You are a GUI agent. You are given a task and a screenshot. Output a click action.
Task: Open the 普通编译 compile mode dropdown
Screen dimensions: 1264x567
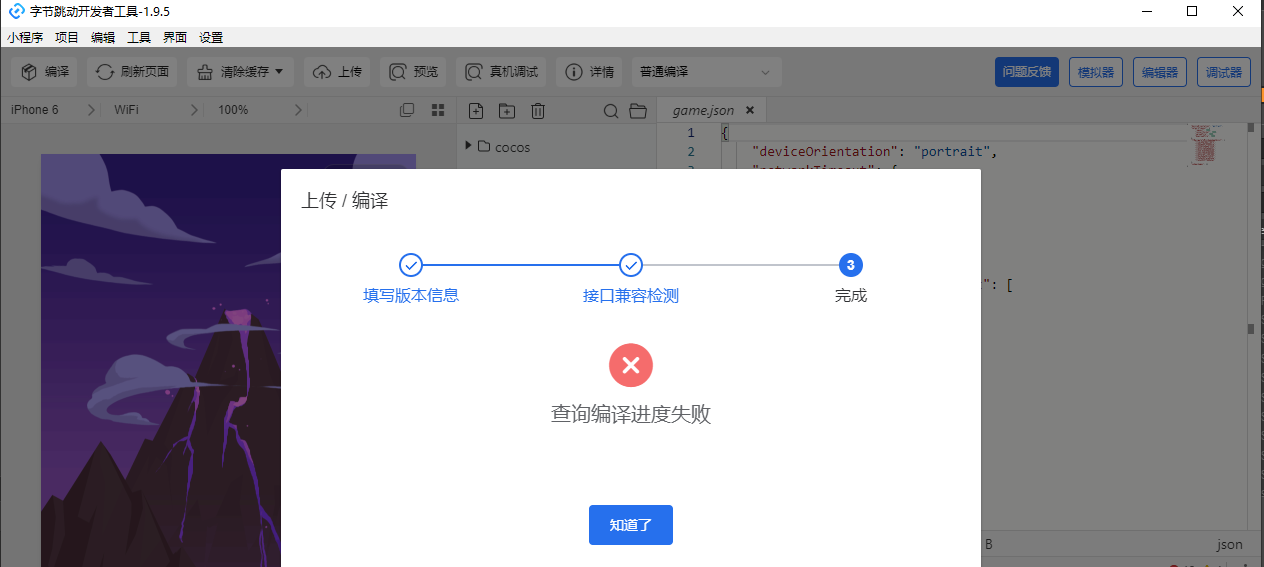[x=706, y=72]
